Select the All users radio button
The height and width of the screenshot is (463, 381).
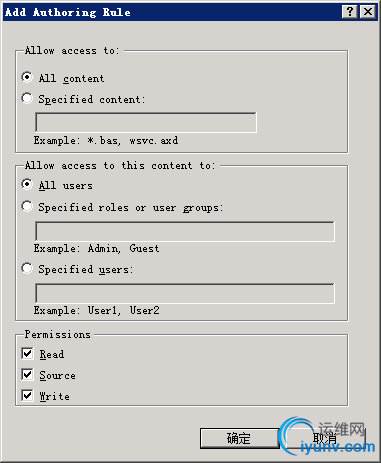(27, 184)
